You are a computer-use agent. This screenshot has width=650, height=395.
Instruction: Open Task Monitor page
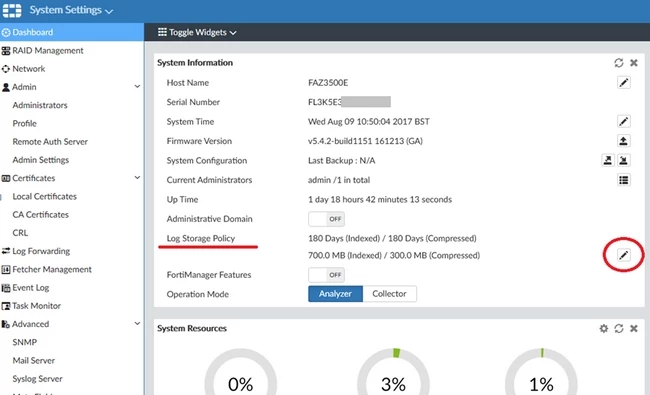[36, 306]
